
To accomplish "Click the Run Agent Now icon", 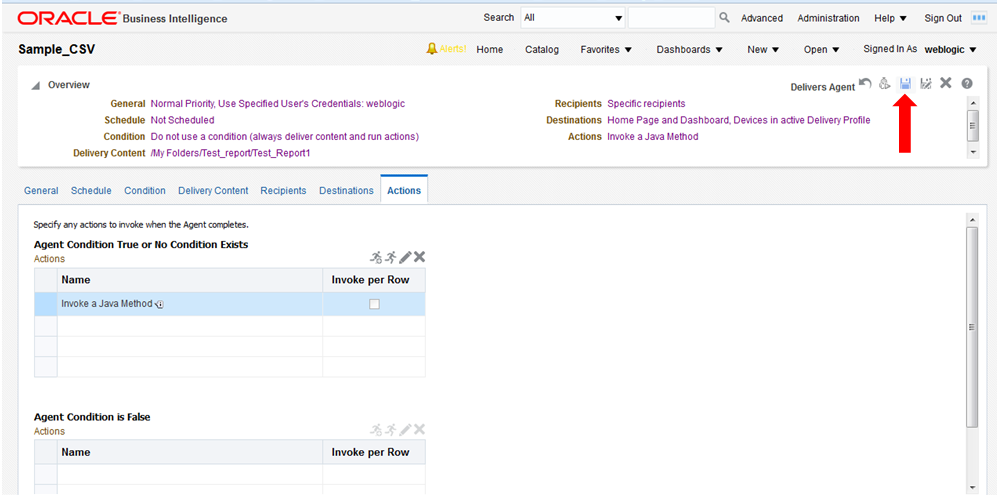I will (x=884, y=83).
